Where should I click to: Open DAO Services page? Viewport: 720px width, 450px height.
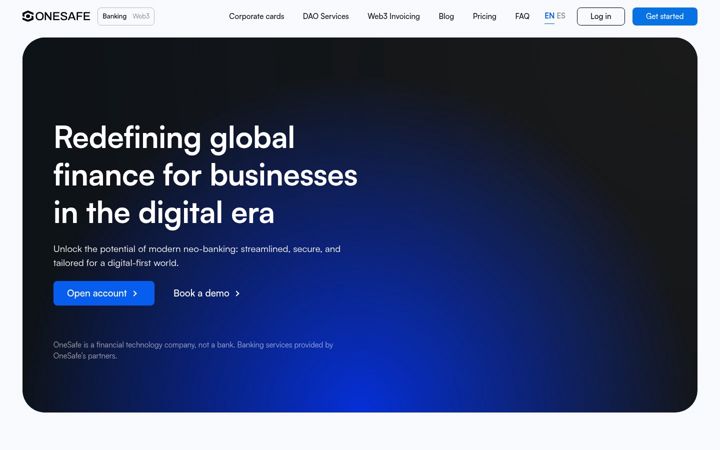tap(326, 16)
